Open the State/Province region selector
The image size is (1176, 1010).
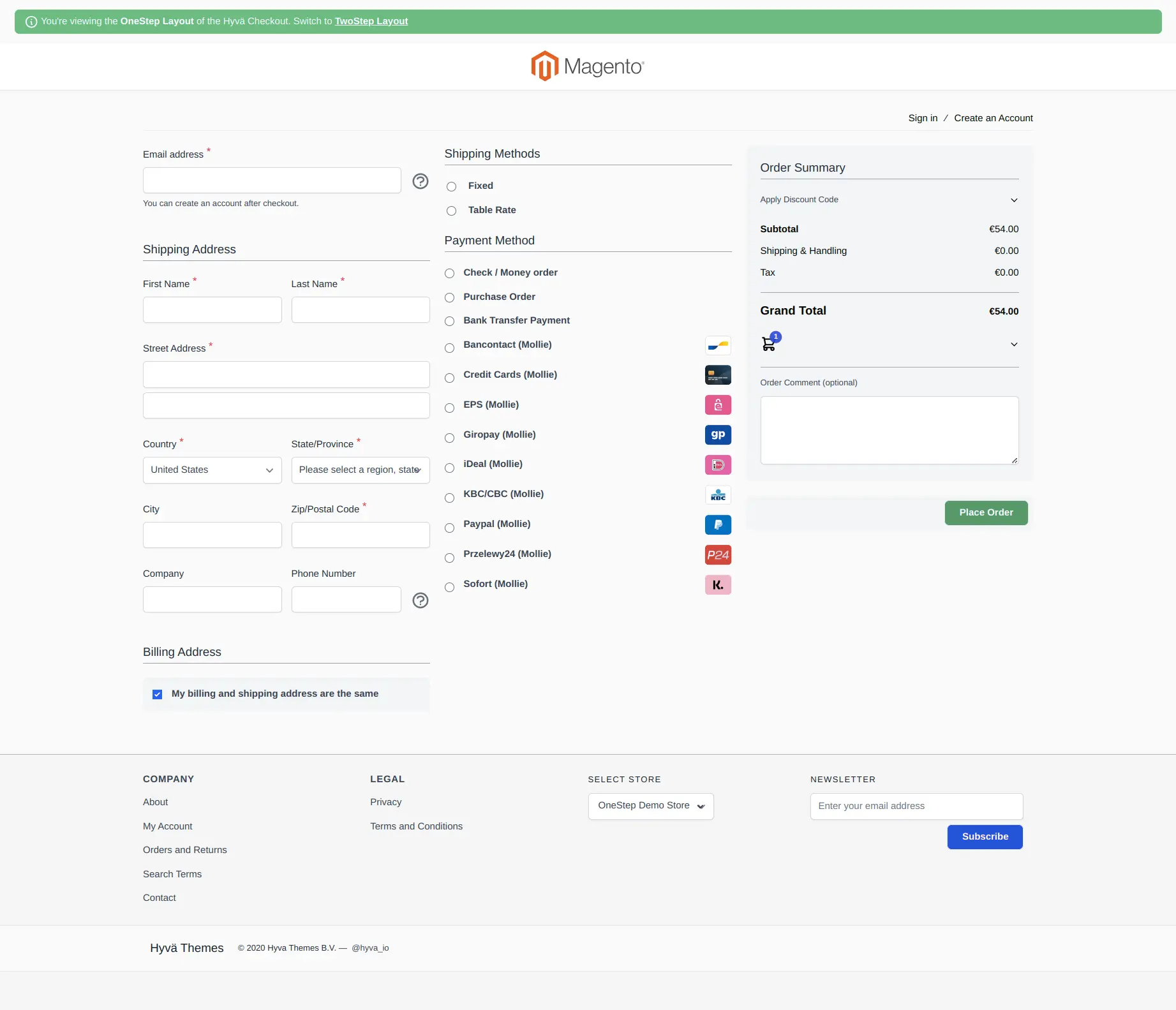(x=360, y=470)
